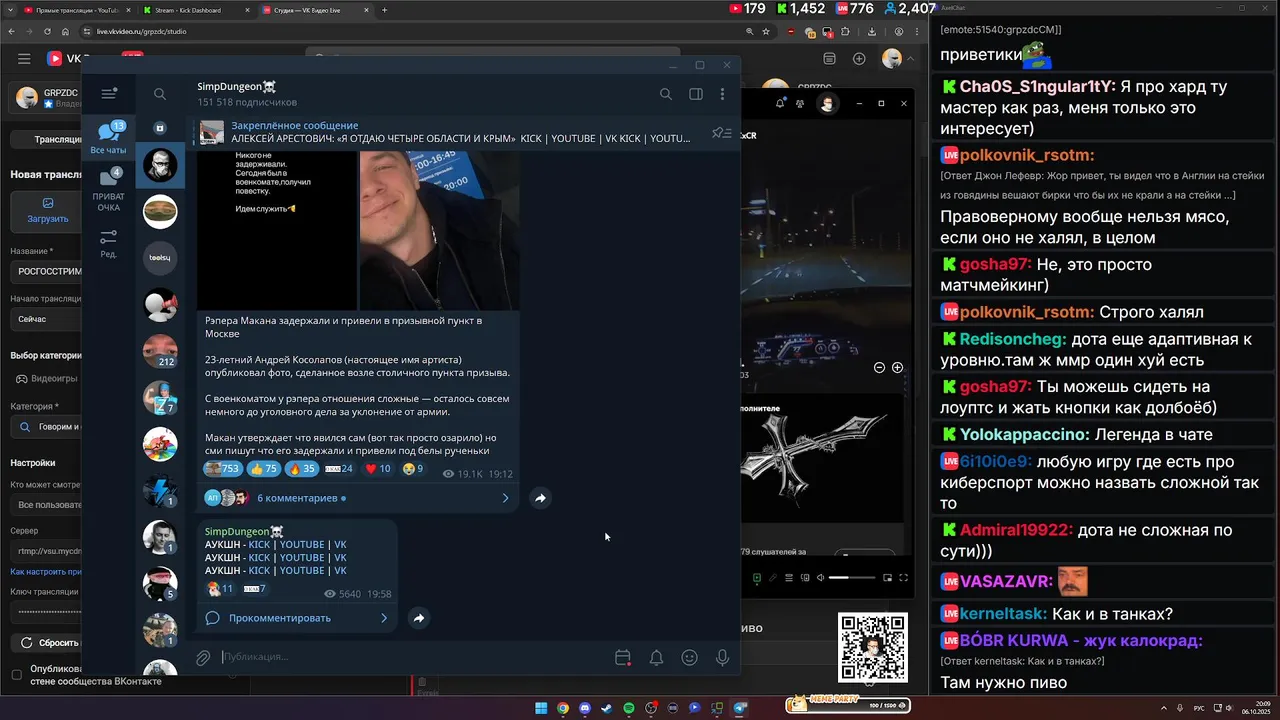Image resolution: width=1280 pixels, height=720 pixels.
Task: Zoom out minus in music player
Action: click(879, 367)
